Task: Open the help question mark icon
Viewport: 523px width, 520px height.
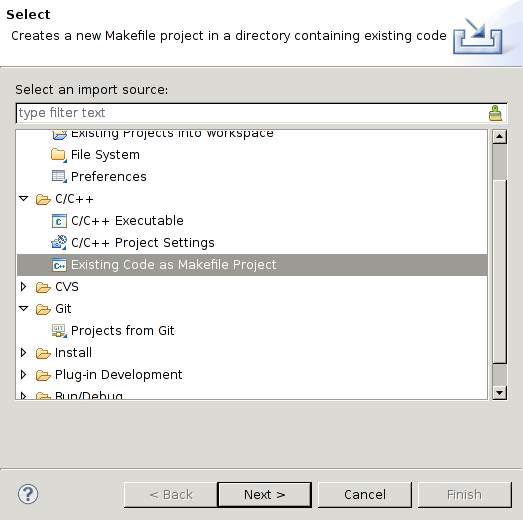Action: 28,494
